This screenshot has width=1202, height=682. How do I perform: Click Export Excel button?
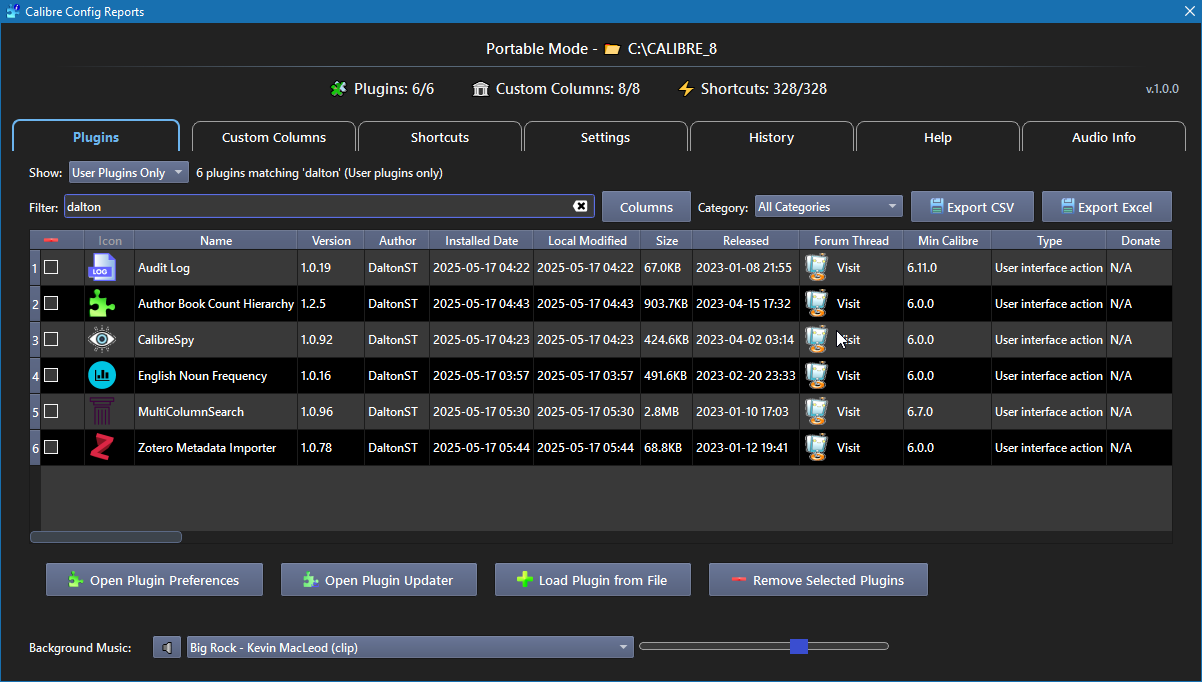point(1107,207)
